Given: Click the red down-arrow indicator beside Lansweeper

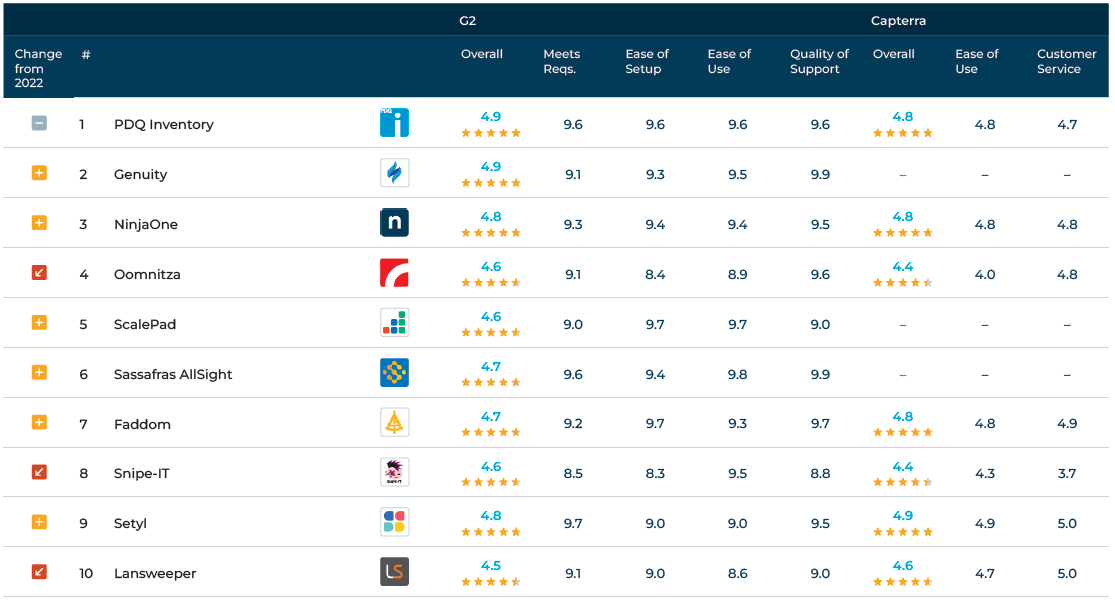Looking at the screenshot, I should (39, 572).
